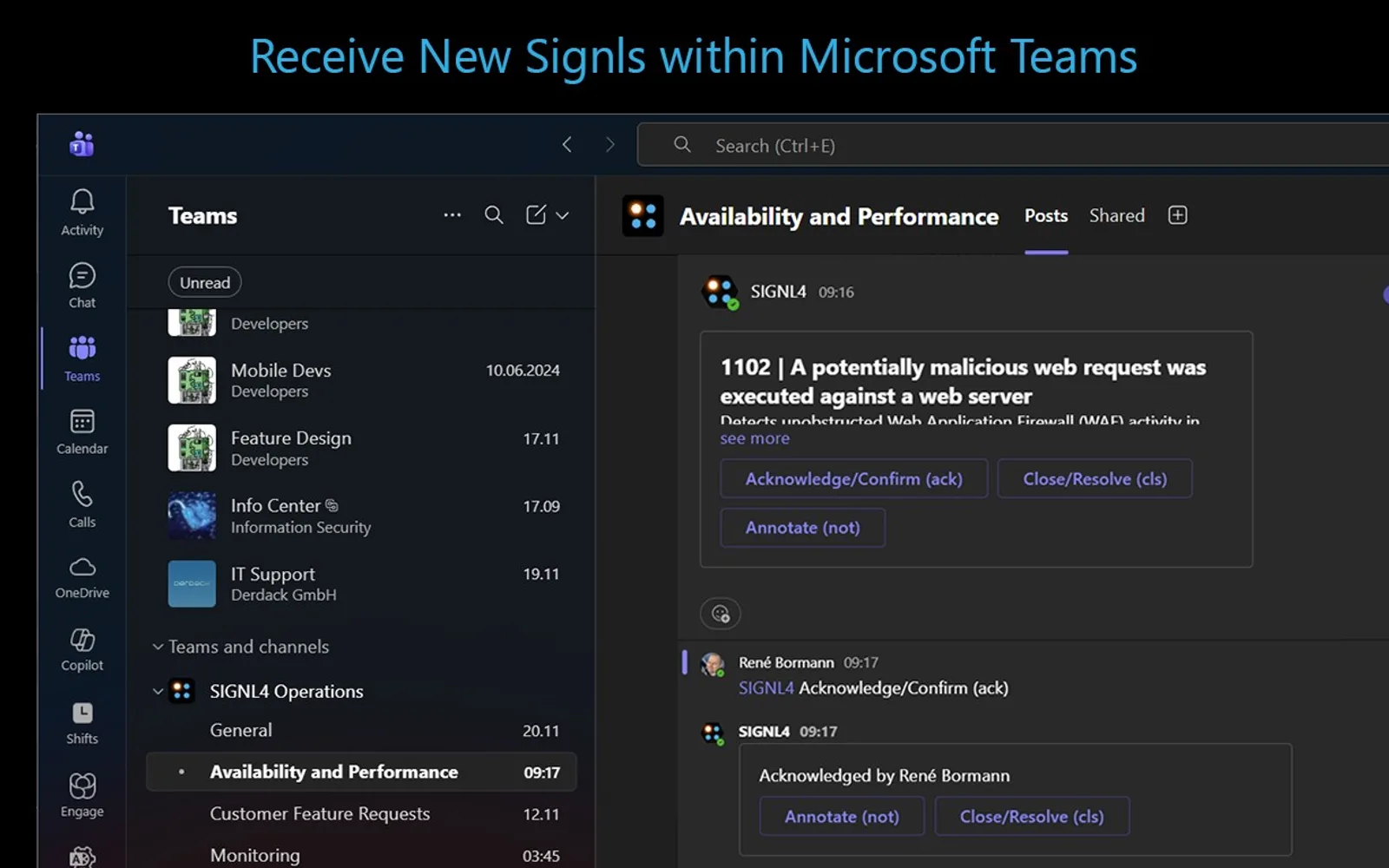The height and width of the screenshot is (868, 1389).
Task: Open the new message dropdown arrow
Action: [x=563, y=215]
